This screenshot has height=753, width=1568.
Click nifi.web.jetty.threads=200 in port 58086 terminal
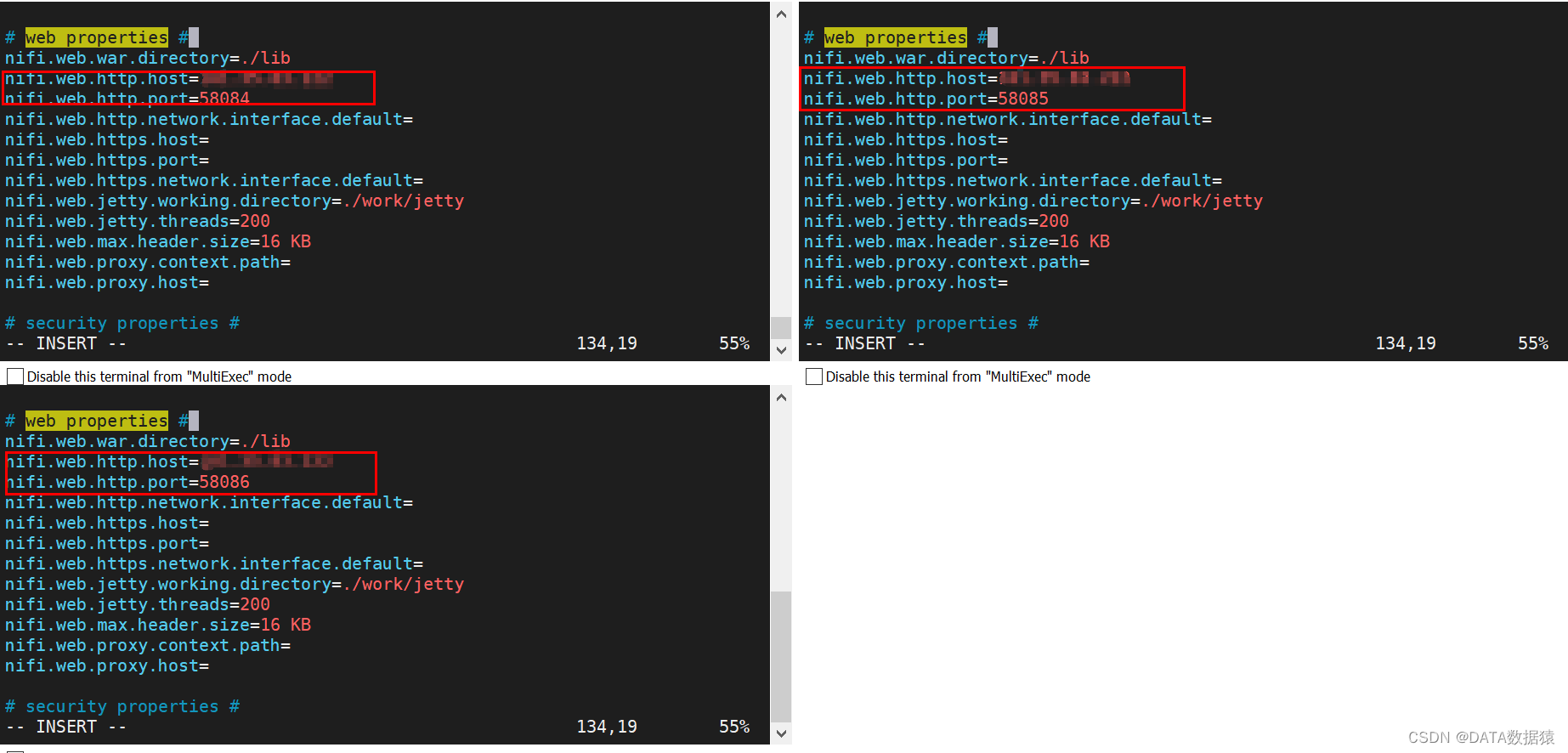tap(138, 604)
